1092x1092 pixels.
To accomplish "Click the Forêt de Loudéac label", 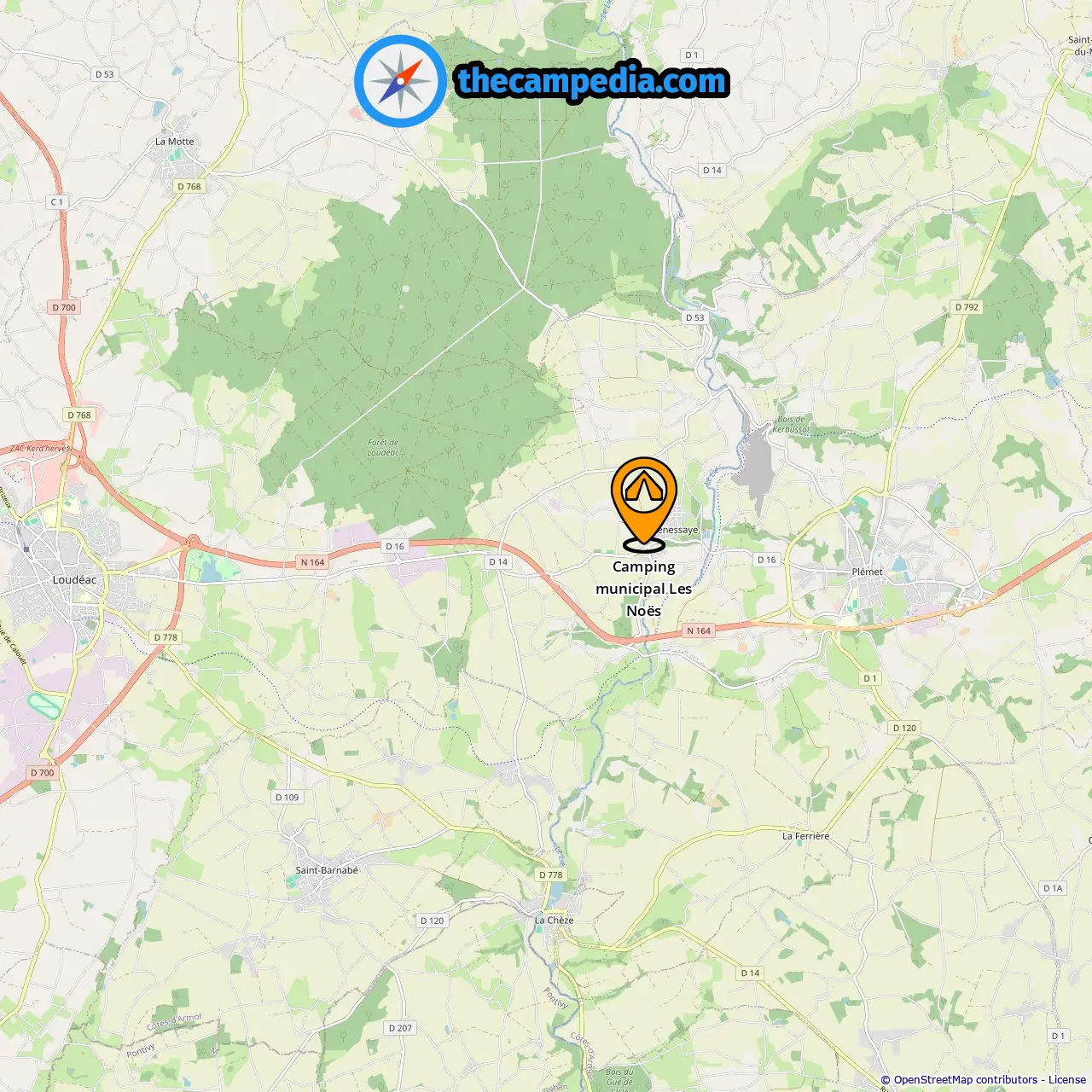I will point(383,447).
